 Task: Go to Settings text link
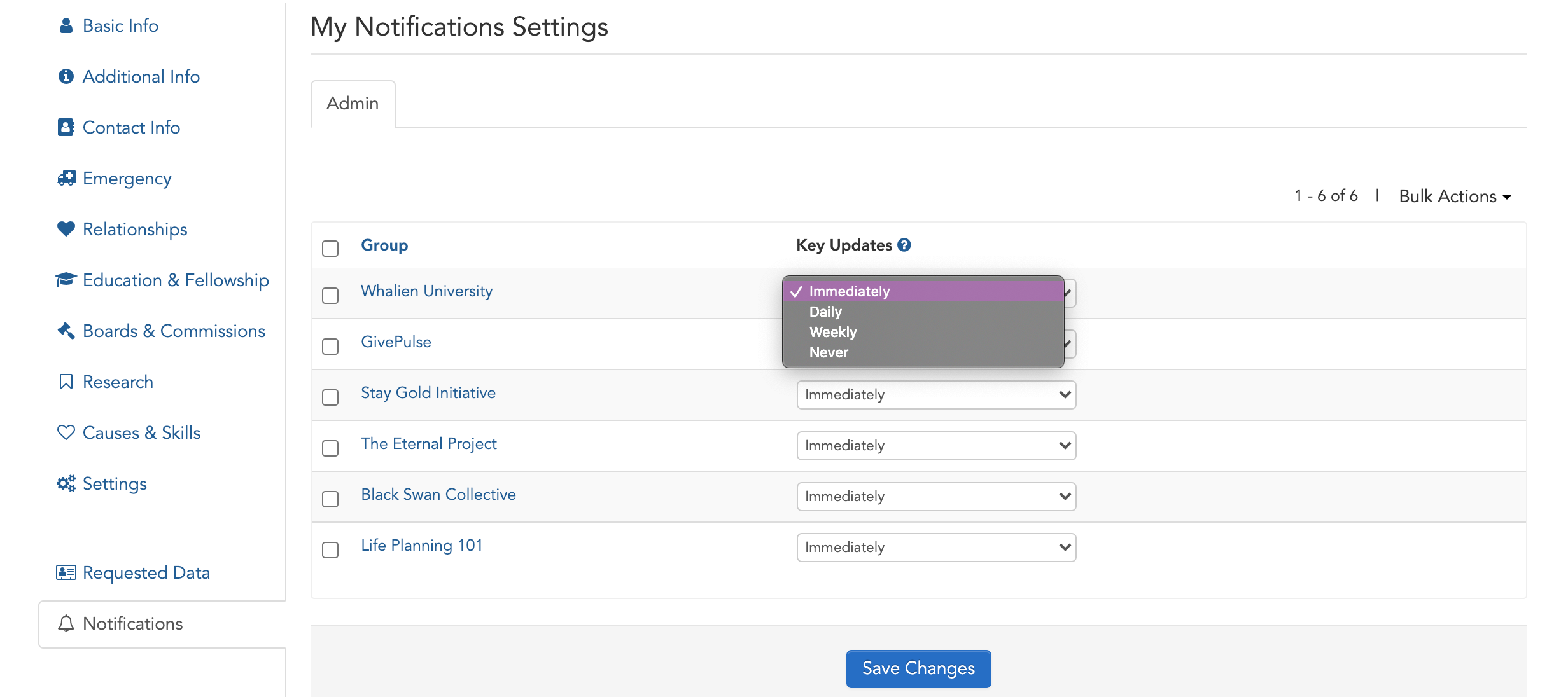(x=115, y=484)
